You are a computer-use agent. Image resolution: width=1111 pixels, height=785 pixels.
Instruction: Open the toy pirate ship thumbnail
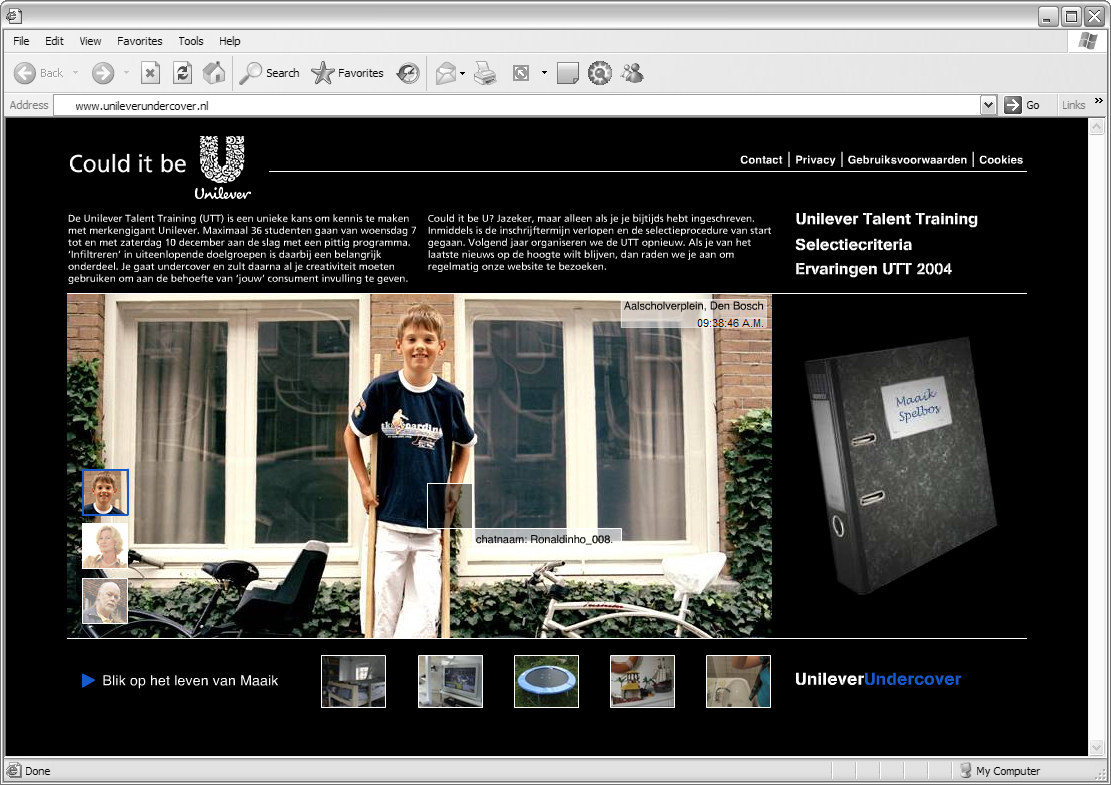click(x=643, y=682)
